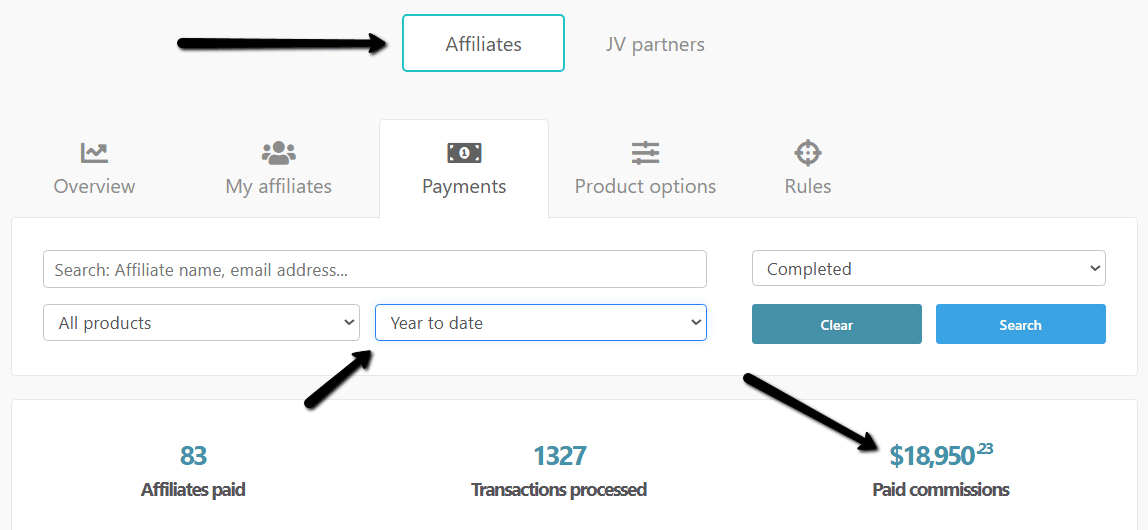The image size is (1148, 530).
Task: Click the 83 affiliates paid figure
Action: (193, 455)
